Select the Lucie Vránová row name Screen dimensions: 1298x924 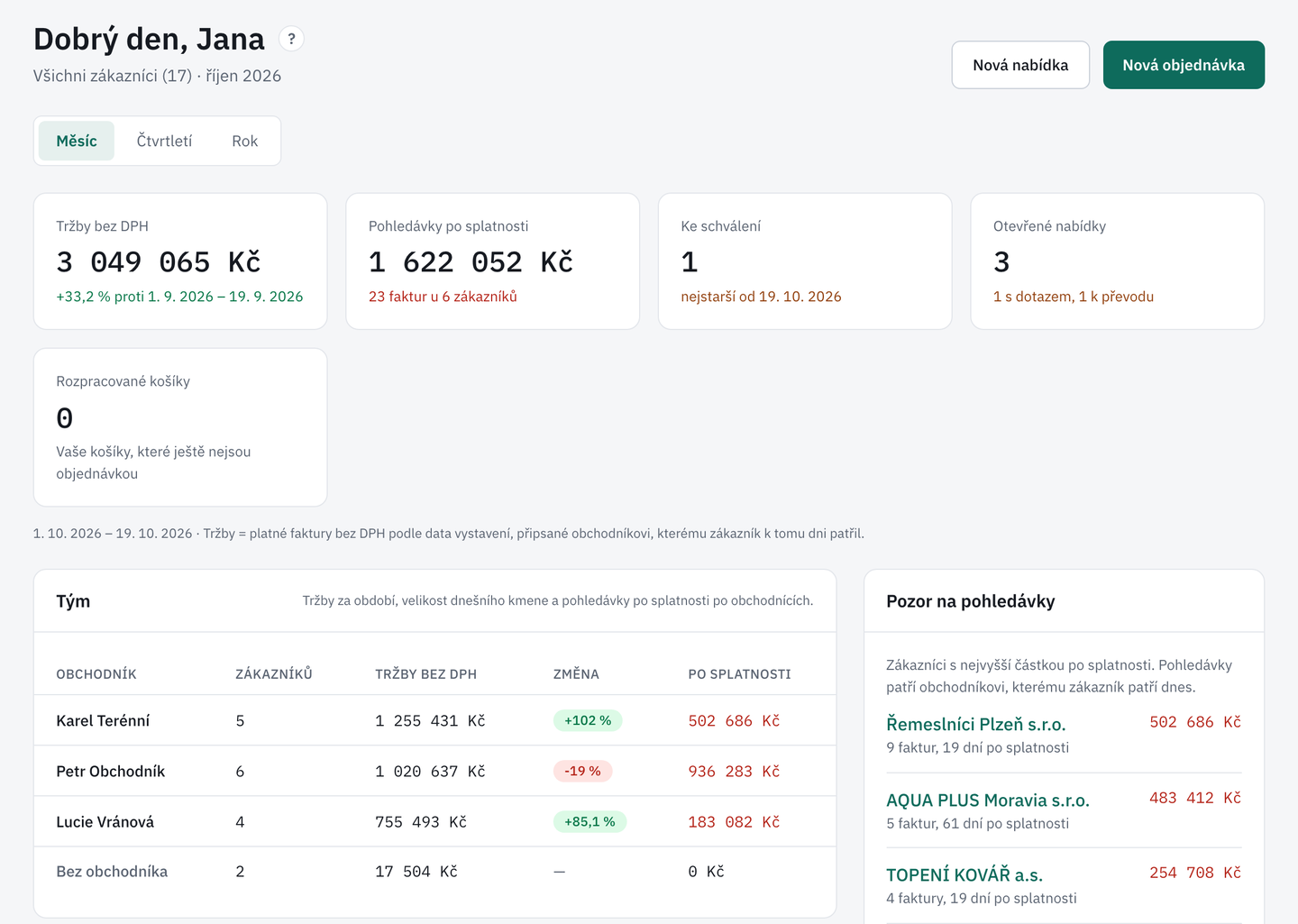[x=105, y=821]
